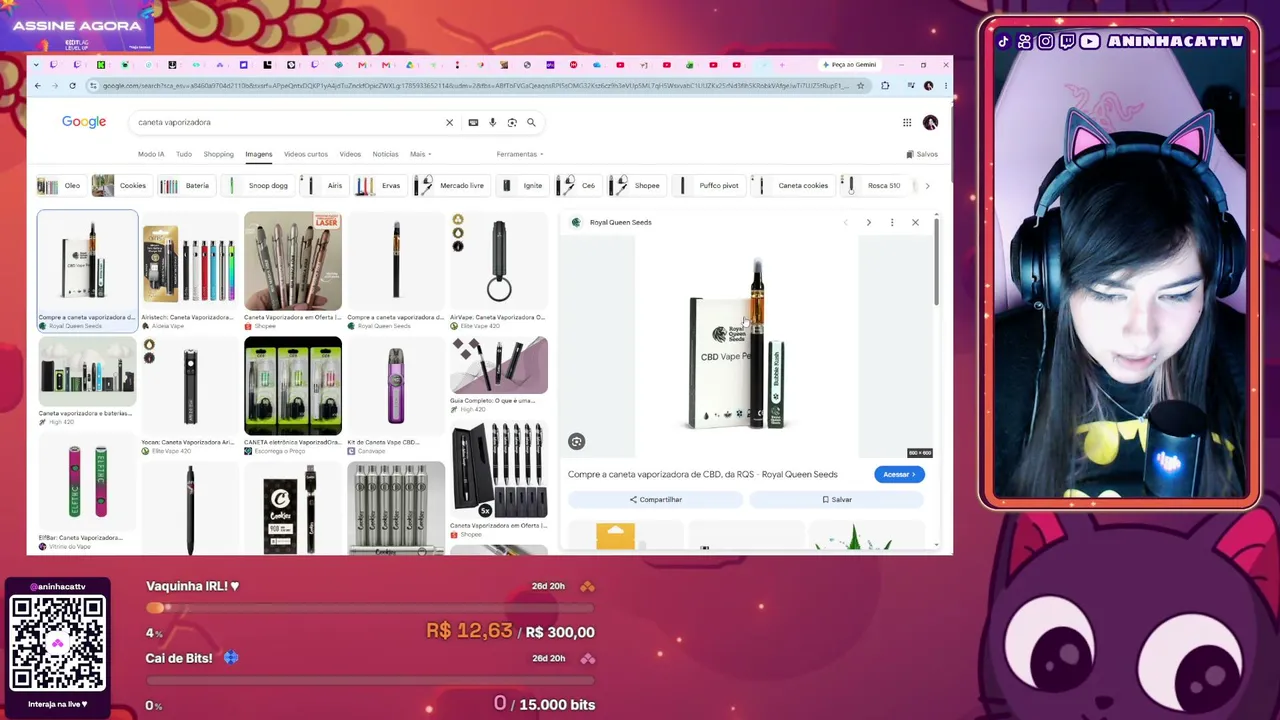Apply the Ervas filter chip
This screenshot has width=1280, height=720.
click(378, 186)
